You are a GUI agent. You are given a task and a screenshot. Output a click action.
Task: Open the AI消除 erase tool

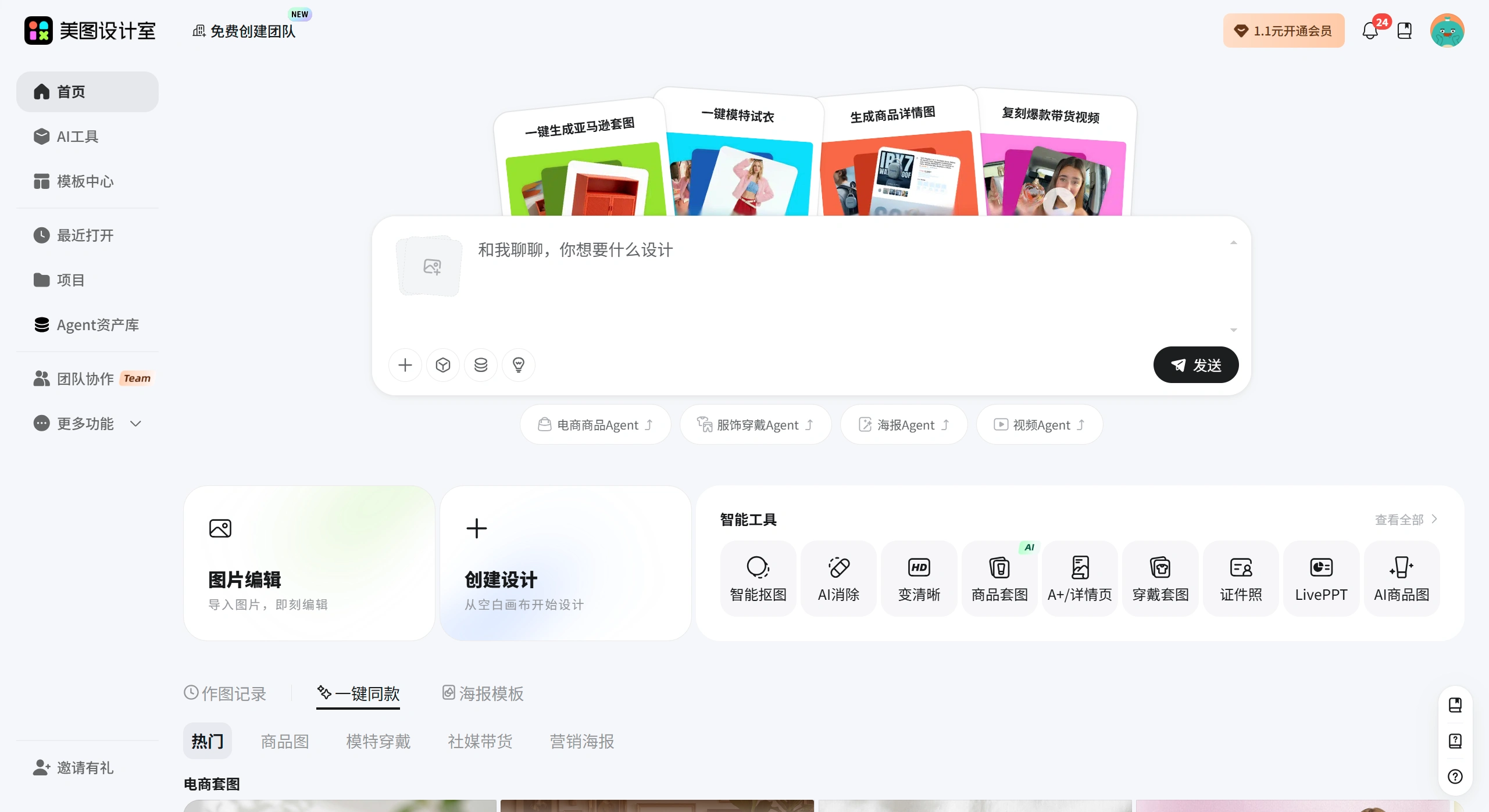pos(837,578)
